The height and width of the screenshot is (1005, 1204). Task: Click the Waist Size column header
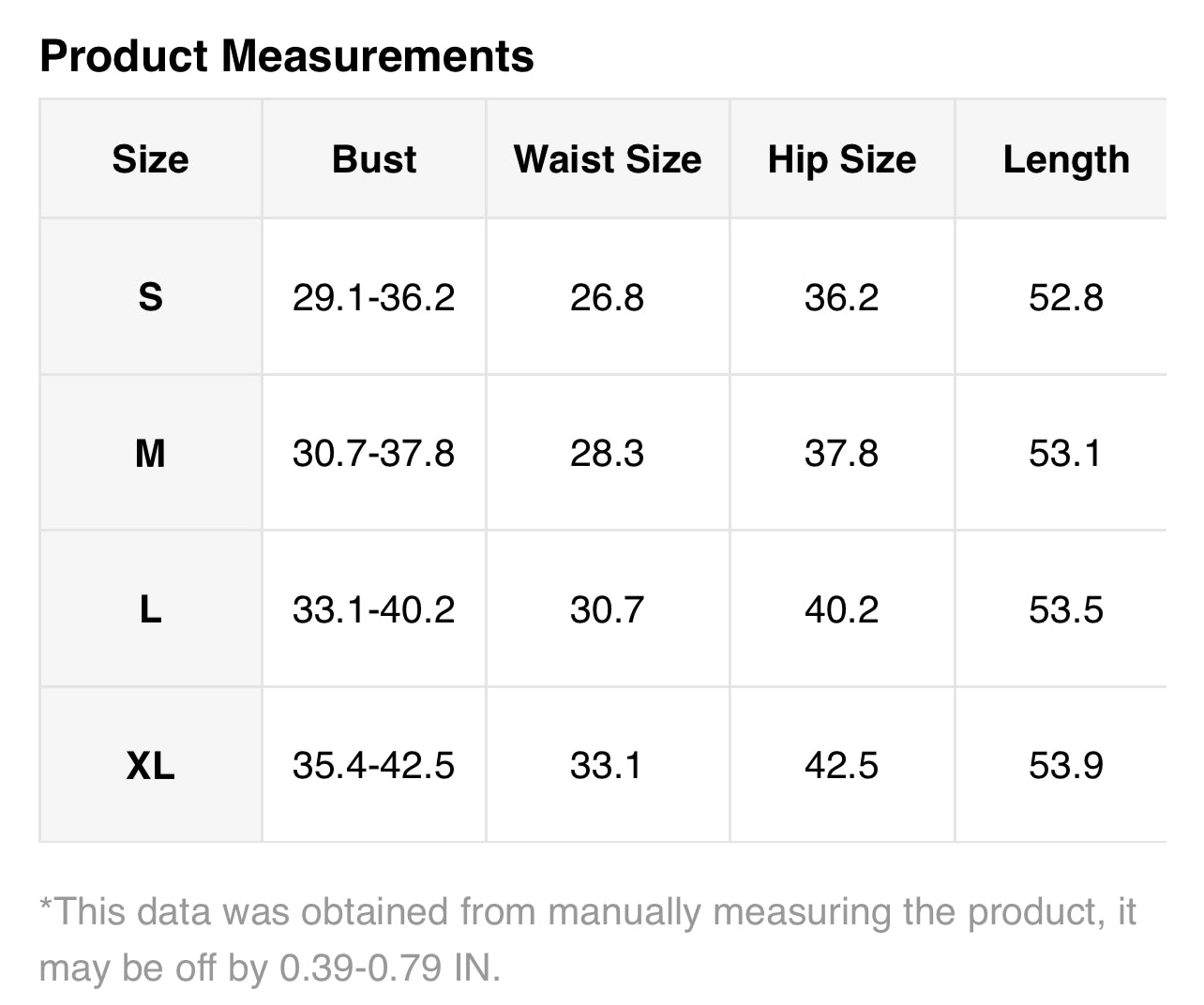(608, 159)
